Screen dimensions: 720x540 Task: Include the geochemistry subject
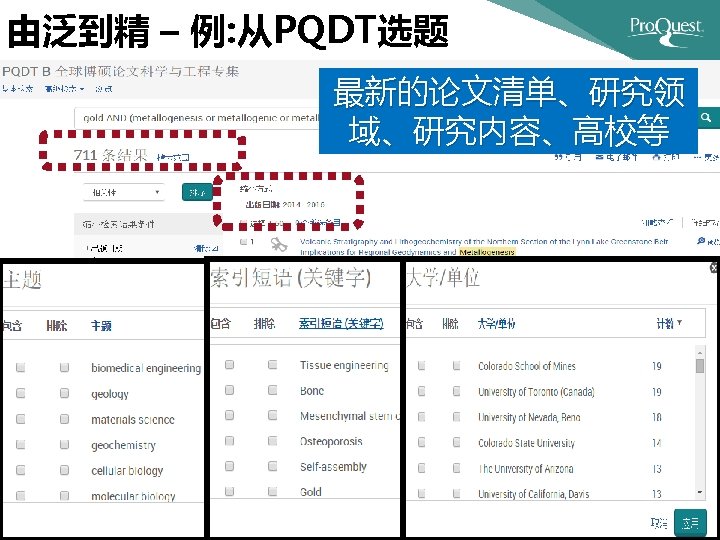click(x=20, y=444)
